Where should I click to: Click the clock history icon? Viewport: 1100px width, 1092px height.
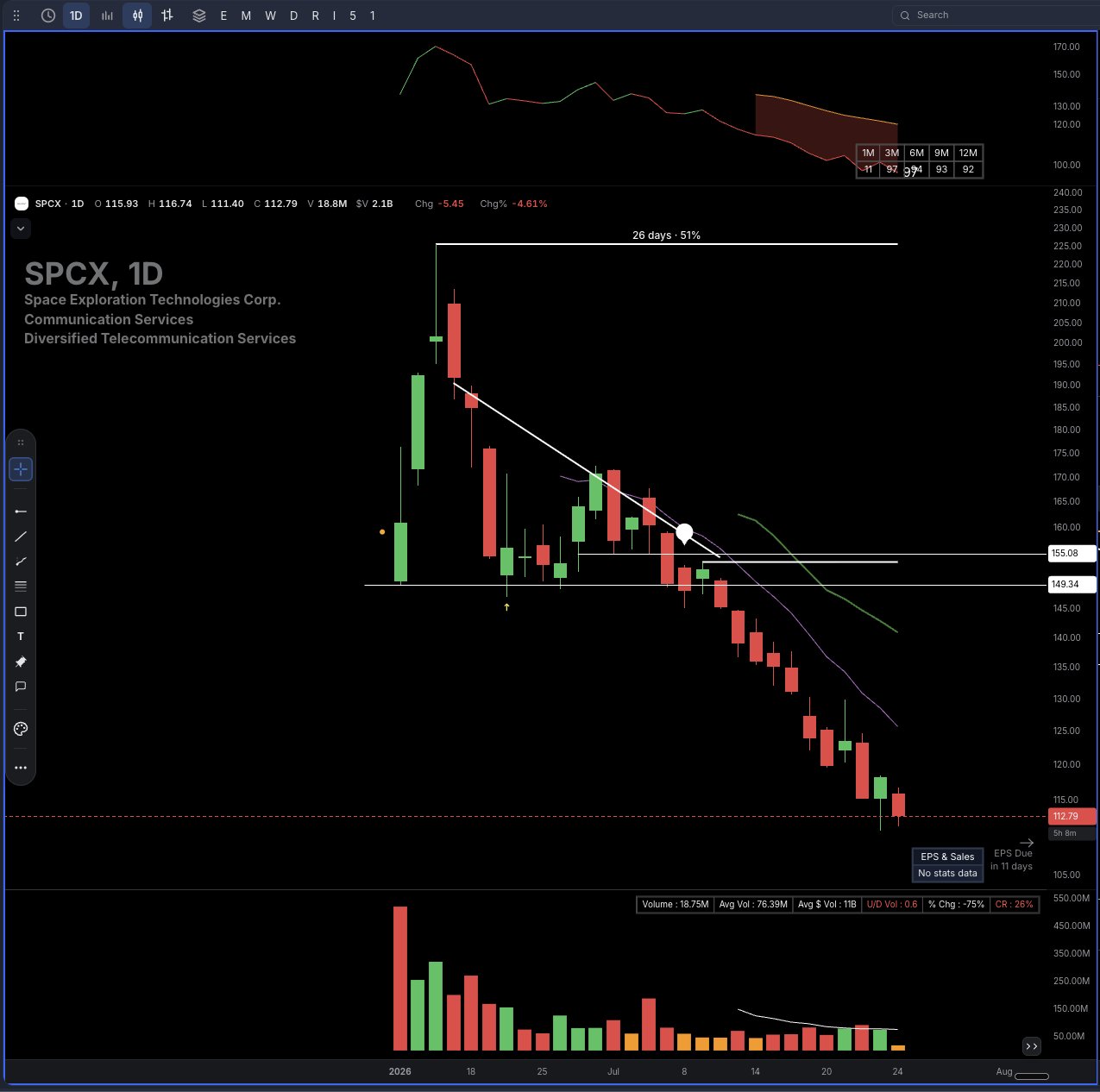(48, 16)
